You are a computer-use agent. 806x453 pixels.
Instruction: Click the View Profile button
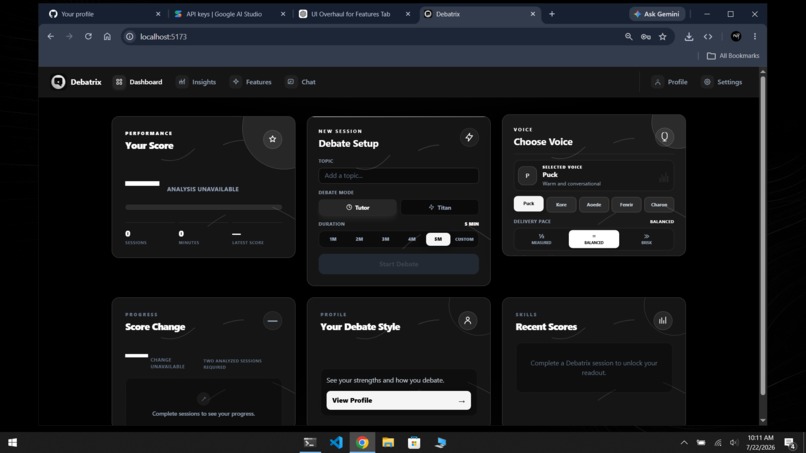point(398,400)
